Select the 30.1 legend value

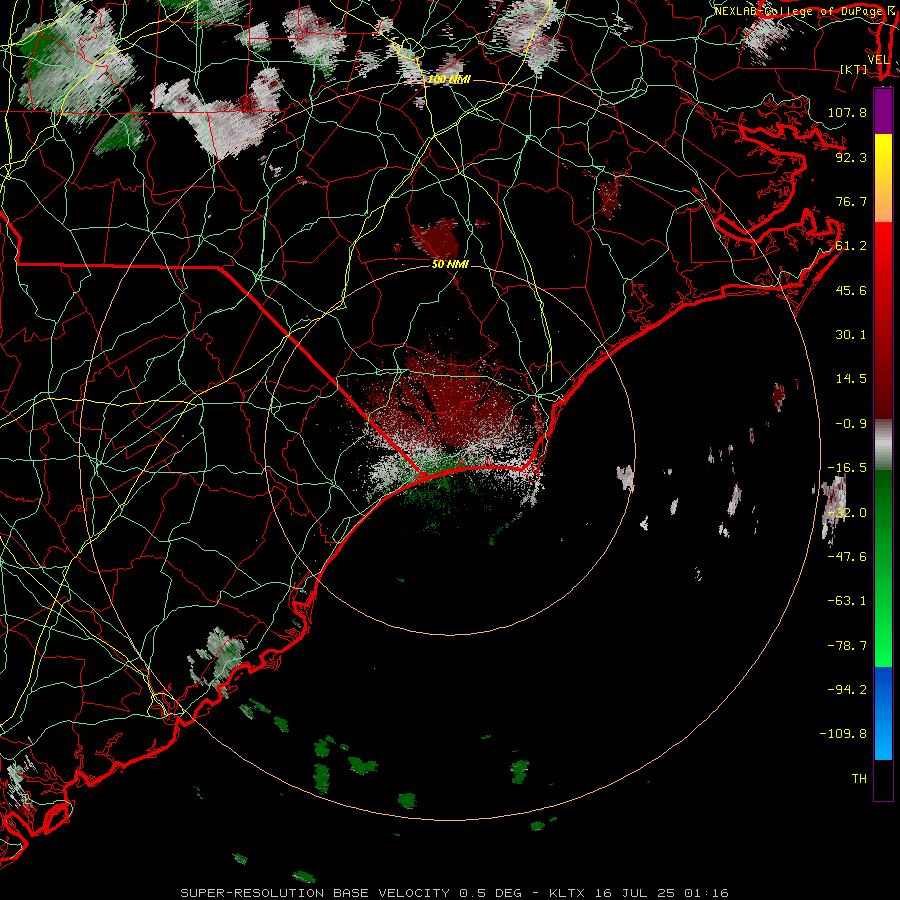pos(851,335)
